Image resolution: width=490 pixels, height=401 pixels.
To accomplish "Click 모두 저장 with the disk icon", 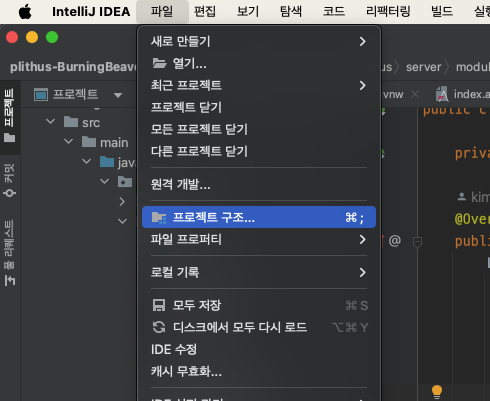I will point(259,305).
